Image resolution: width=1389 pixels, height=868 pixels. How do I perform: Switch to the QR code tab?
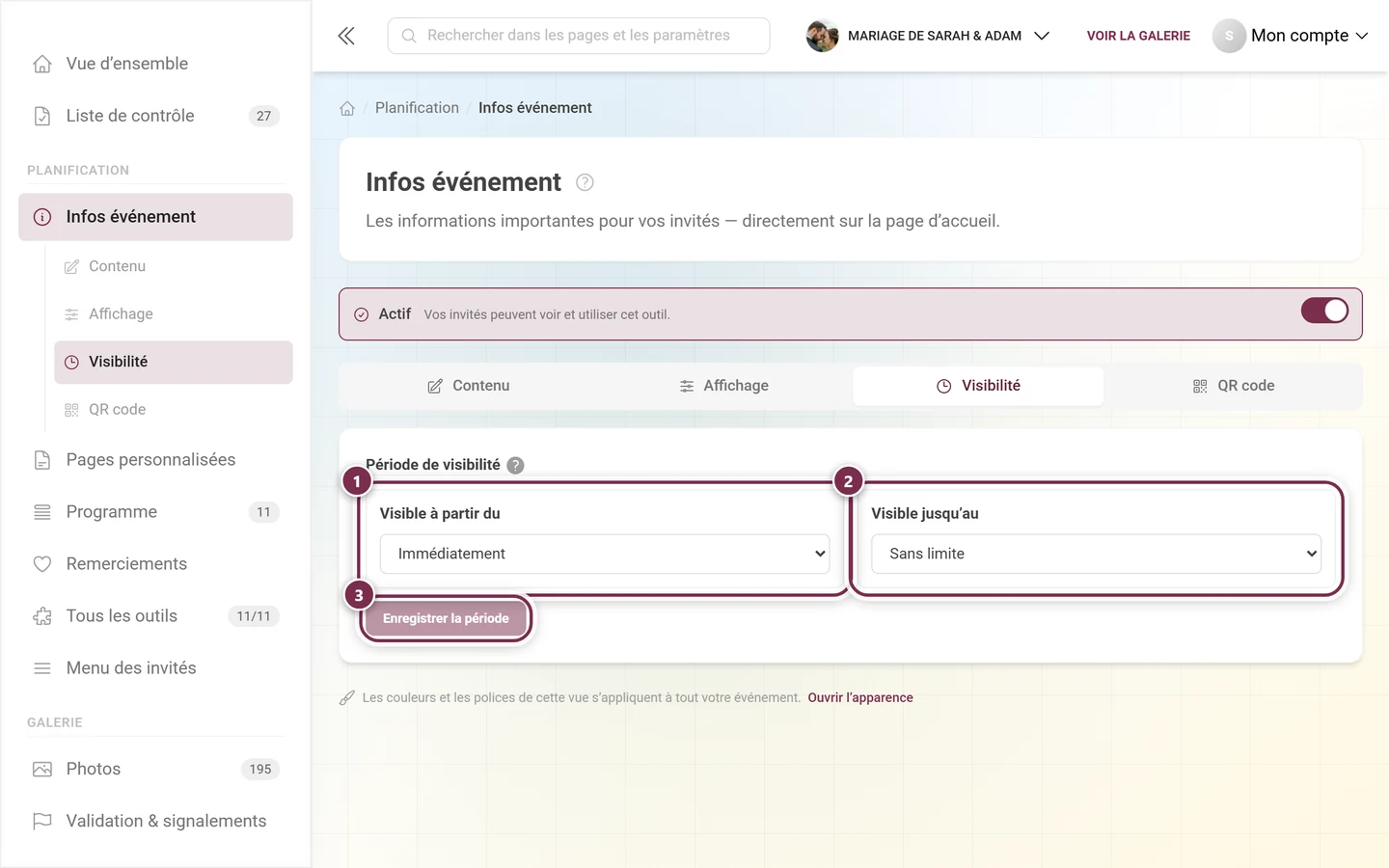1233,386
